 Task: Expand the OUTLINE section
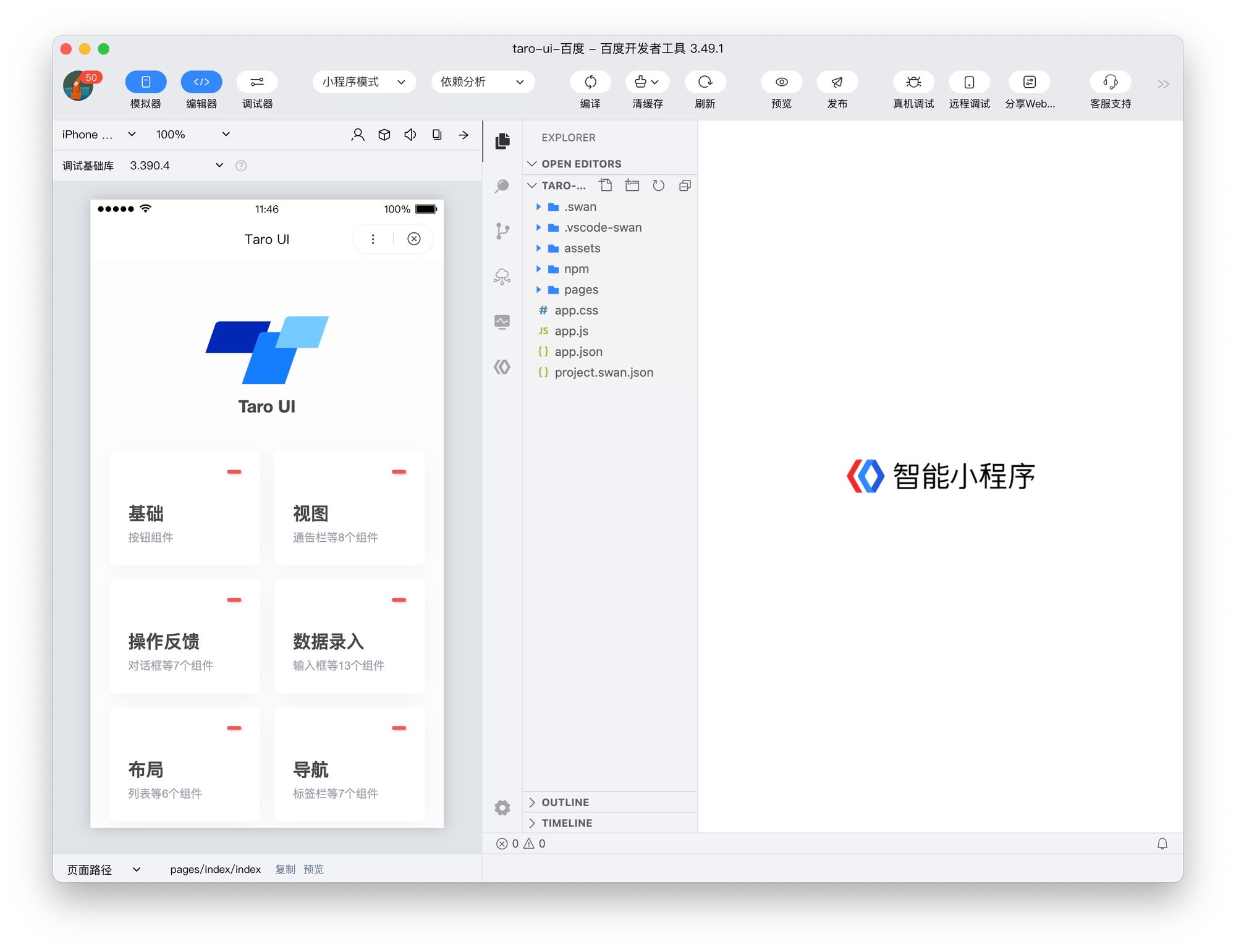[x=565, y=802]
